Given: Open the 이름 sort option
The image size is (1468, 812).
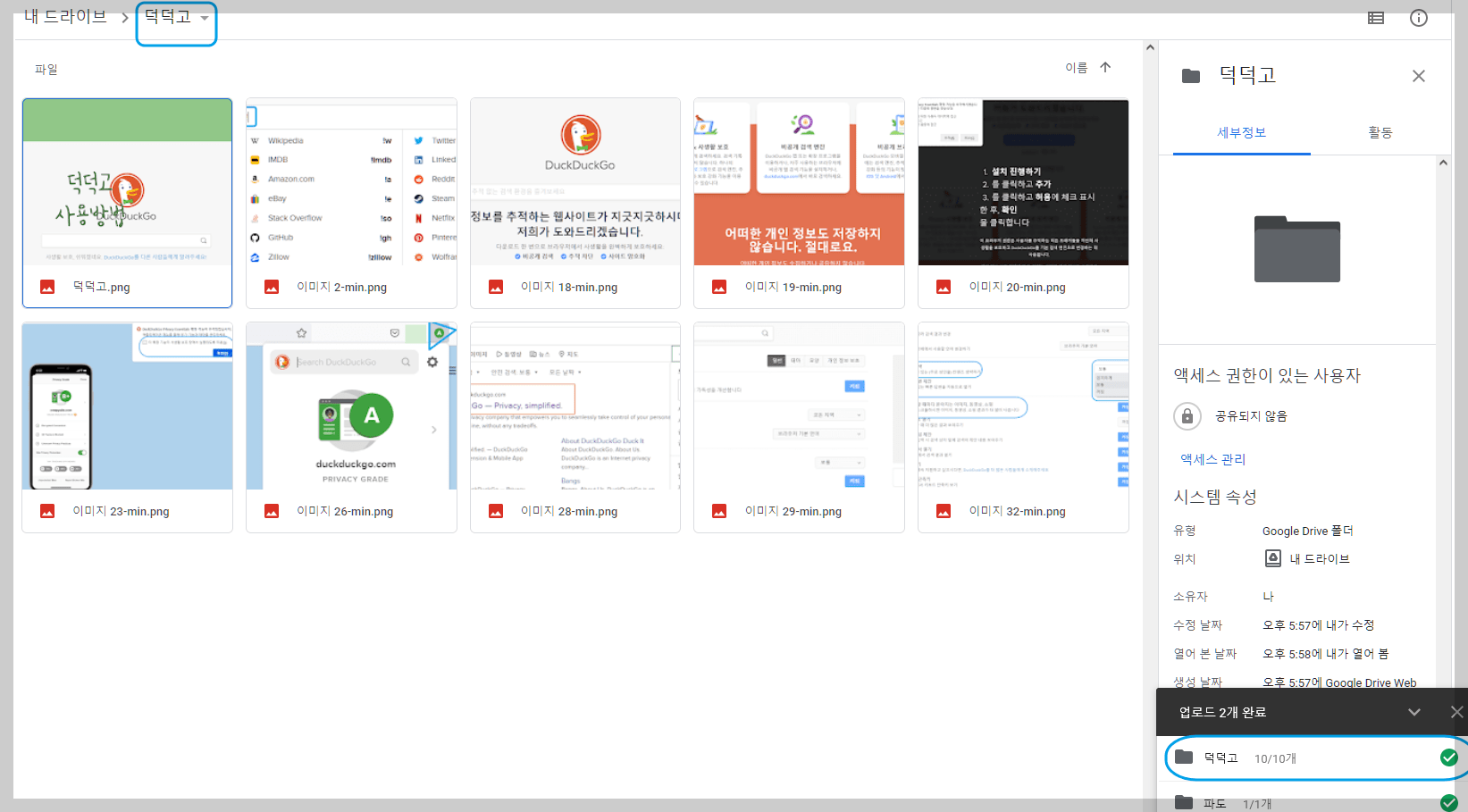Looking at the screenshot, I should click(1076, 68).
